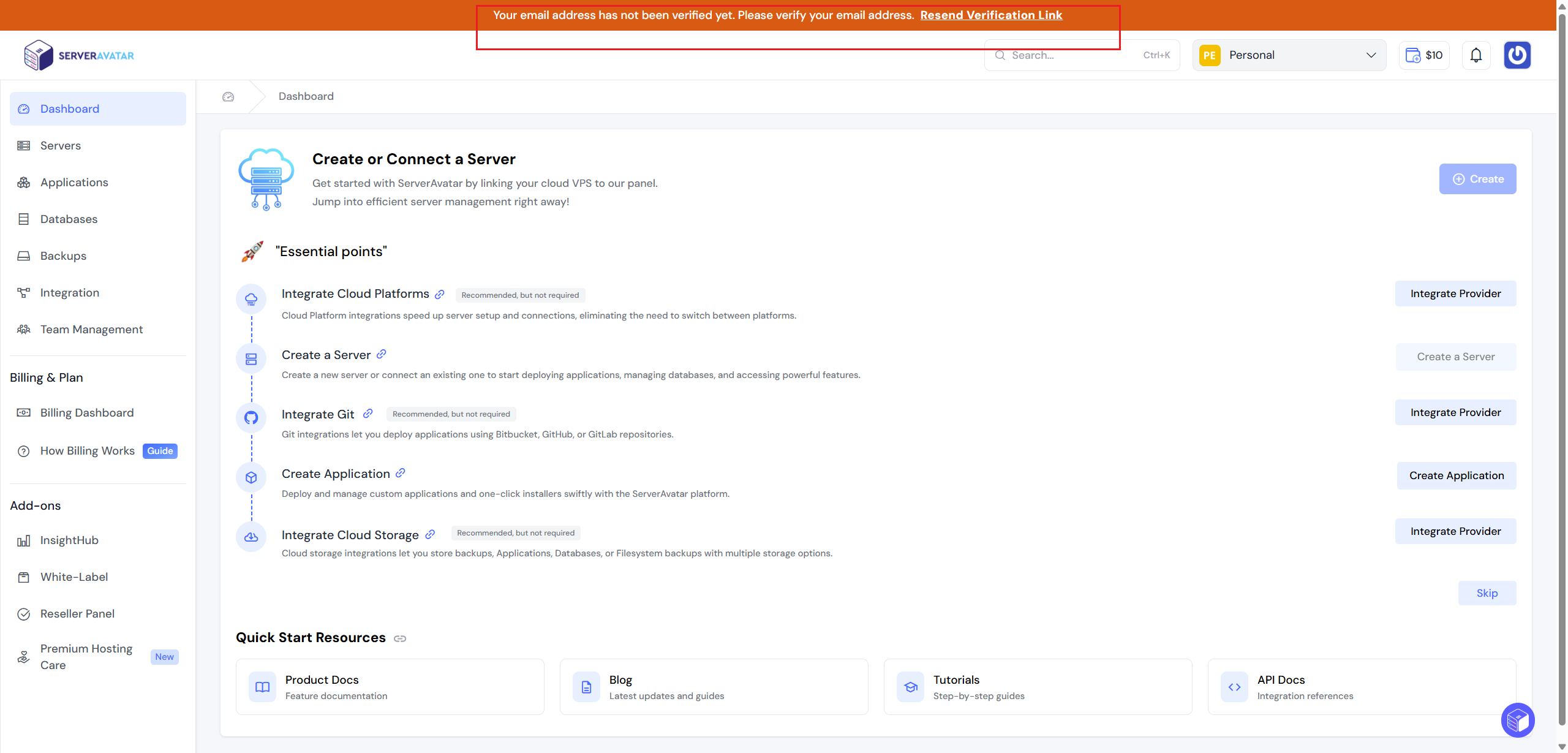Click the Dashboard breadcrumb text

tap(306, 96)
